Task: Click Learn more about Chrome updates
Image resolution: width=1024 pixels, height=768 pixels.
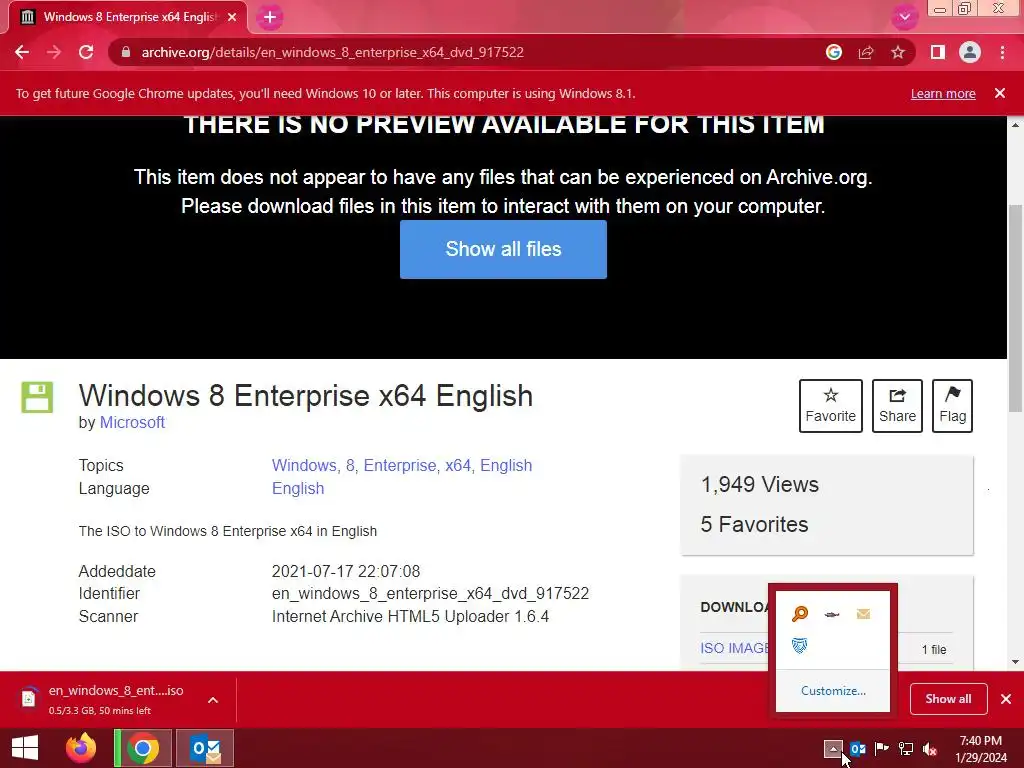Action: click(x=943, y=93)
